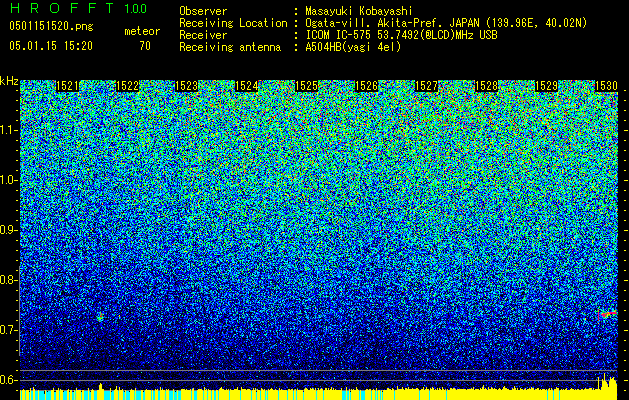
Task: Click the 1.1 kHz axis label
Action: (x=9, y=130)
